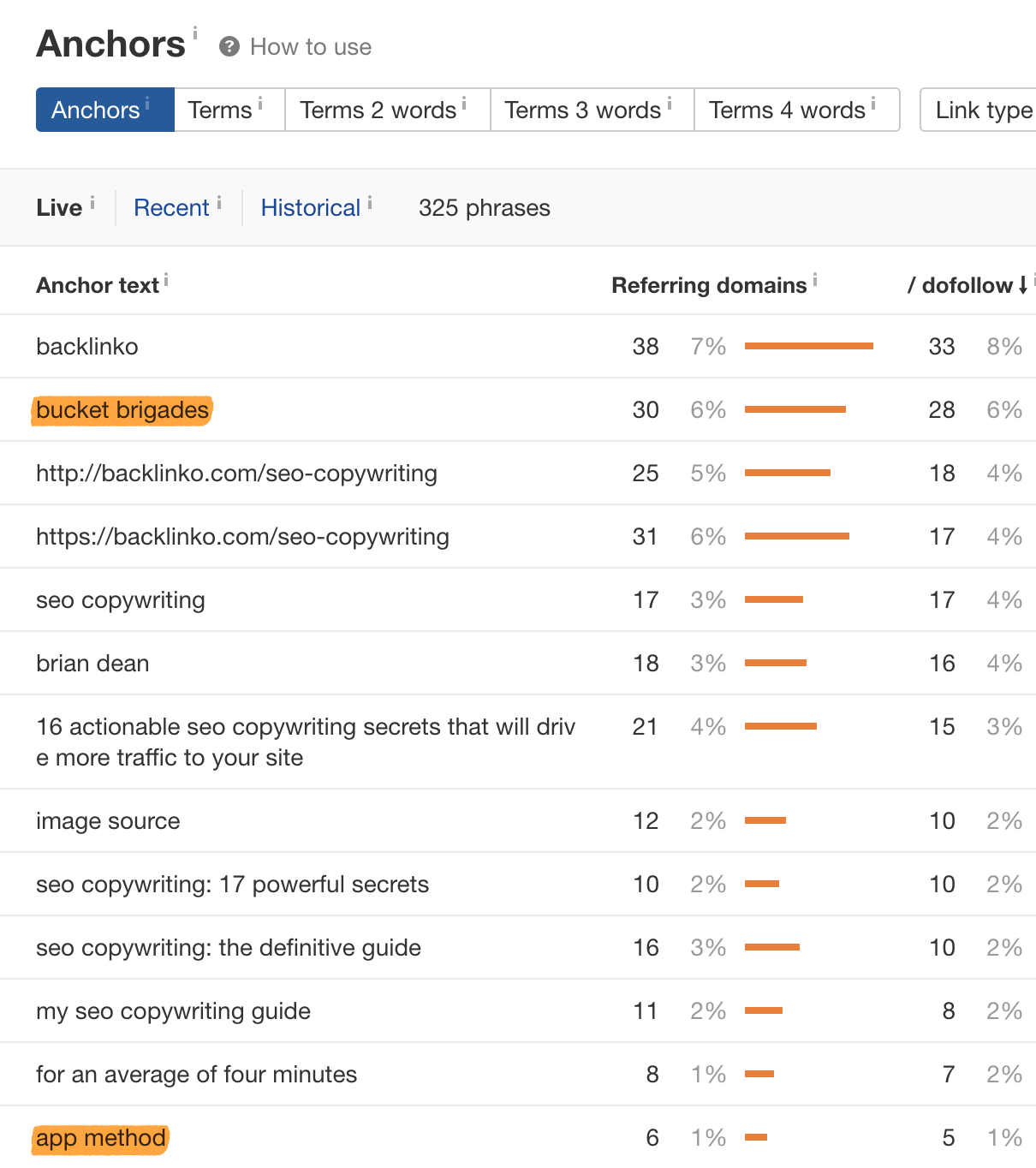Click info icon on Terms 4 words tab
Viewport: 1036px width, 1168px height.
pyautogui.click(x=873, y=104)
